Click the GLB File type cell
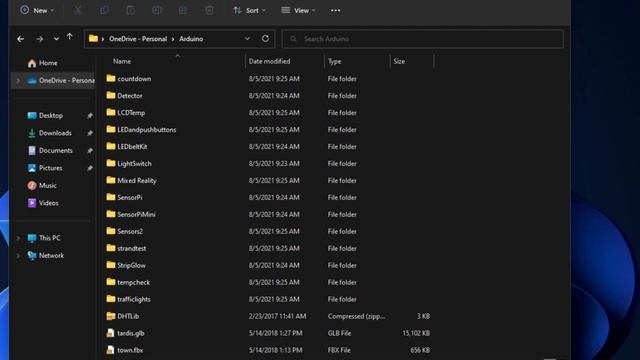 coord(339,333)
